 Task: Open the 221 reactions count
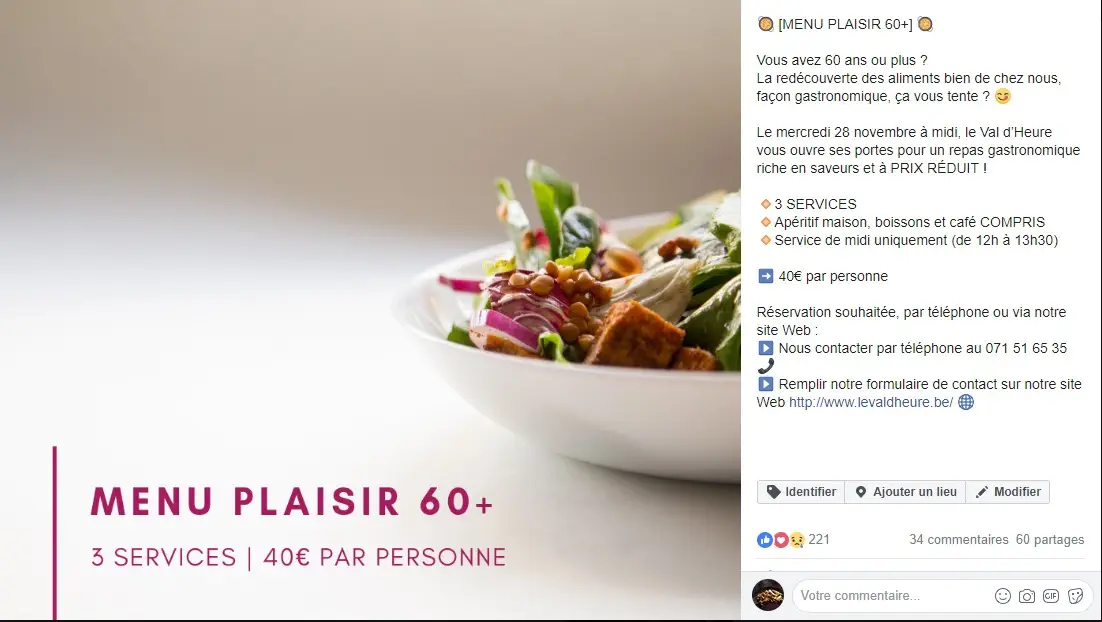pyautogui.click(x=819, y=540)
